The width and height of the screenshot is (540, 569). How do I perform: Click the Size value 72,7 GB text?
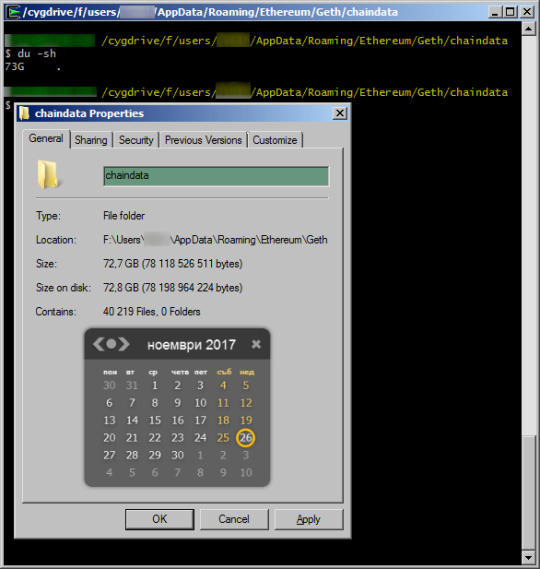tap(173, 263)
